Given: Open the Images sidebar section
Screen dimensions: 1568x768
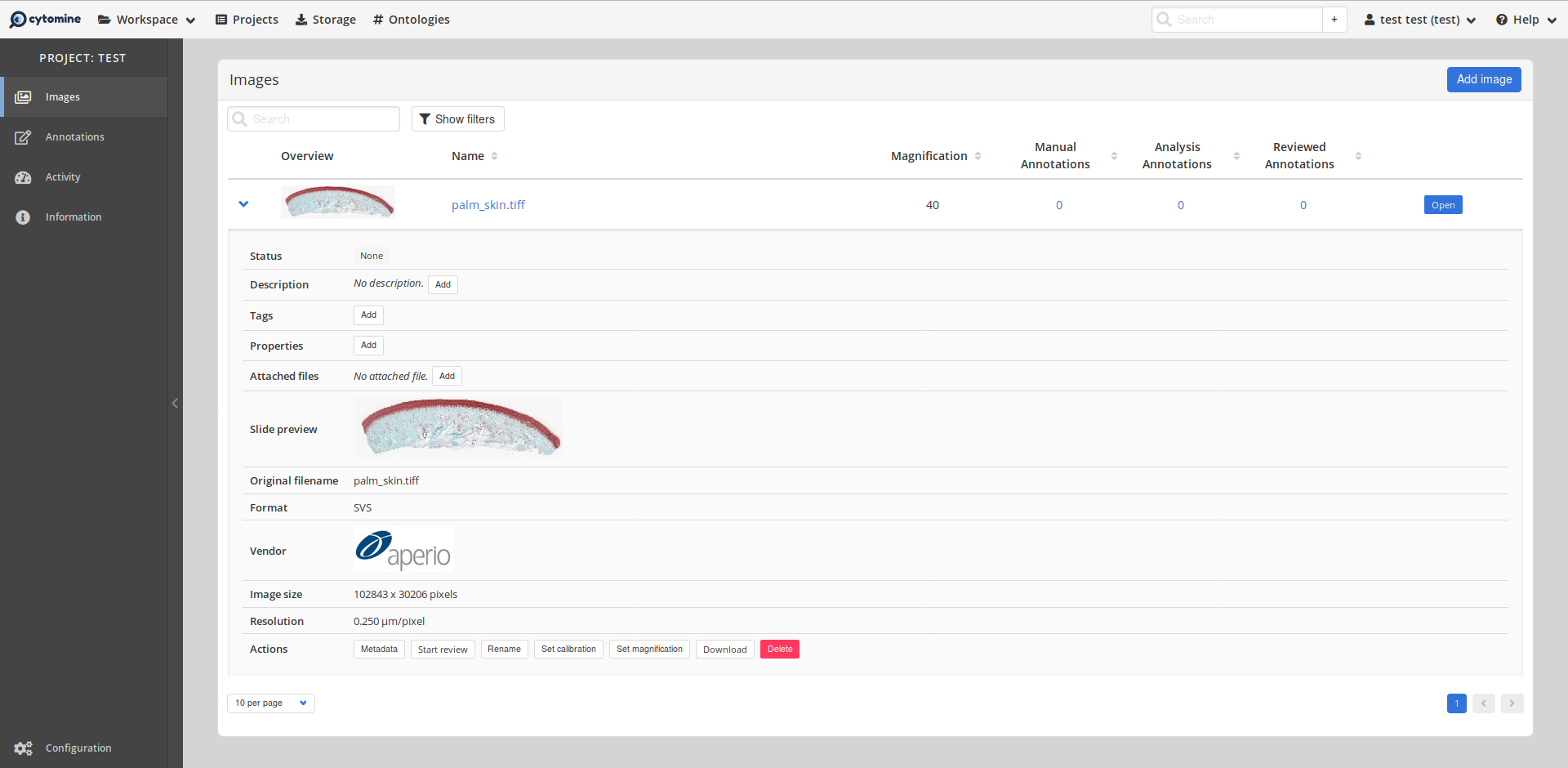Looking at the screenshot, I should [x=63, y=97].
